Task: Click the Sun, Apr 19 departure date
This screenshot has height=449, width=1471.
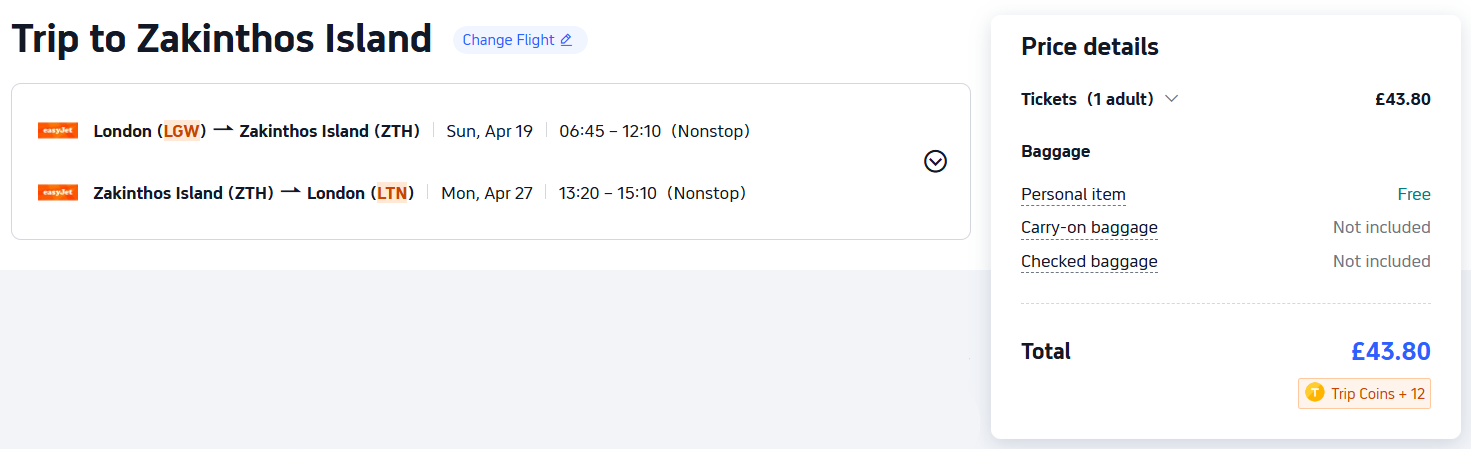Action: pos(489,131)
